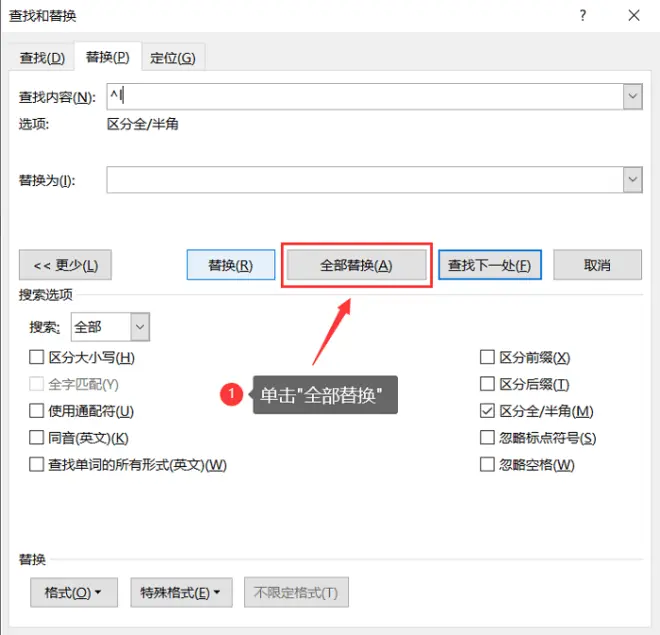Open the 格式(O) dropdown button
The image size is (660, 635).
(x=74, y=592)
